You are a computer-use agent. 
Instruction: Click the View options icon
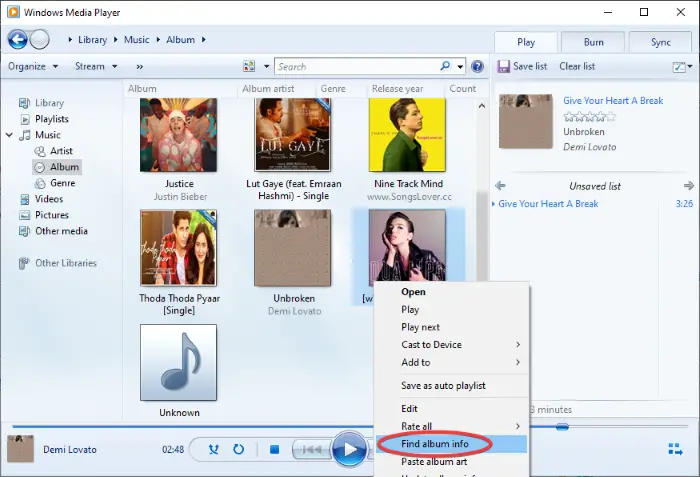[x=249, y=66]
